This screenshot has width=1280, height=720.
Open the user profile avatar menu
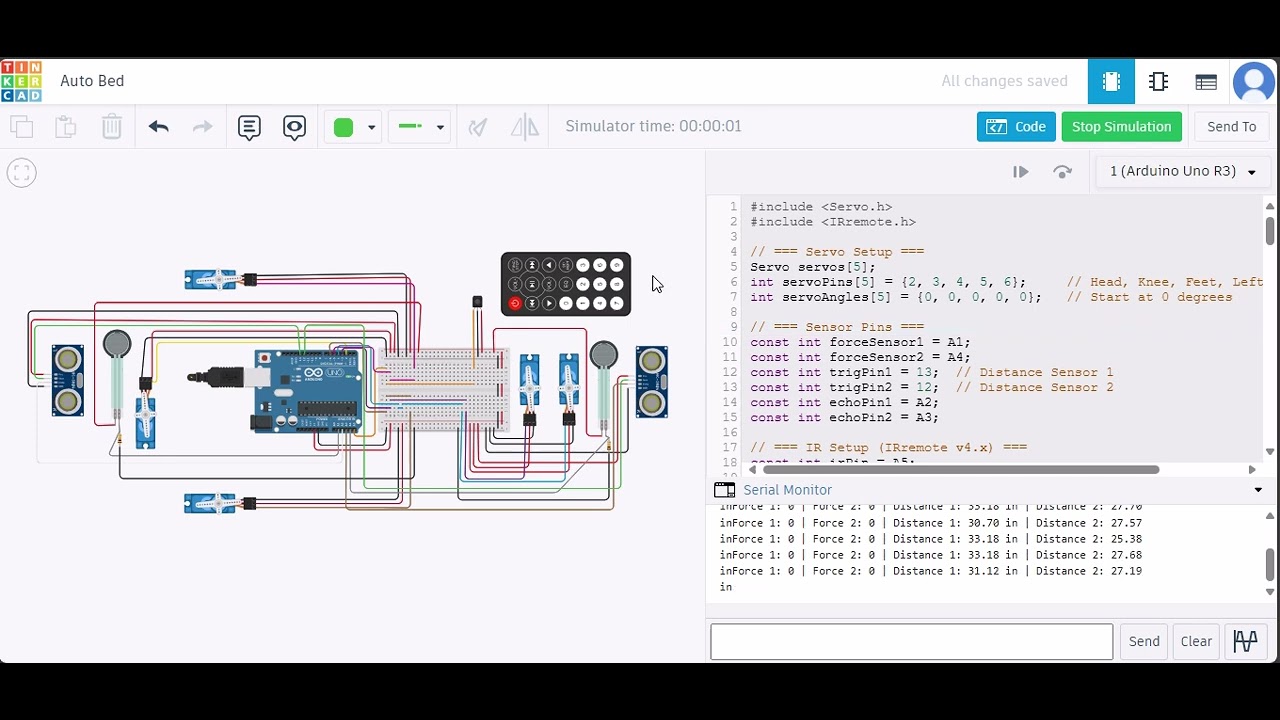(1254, 82)
